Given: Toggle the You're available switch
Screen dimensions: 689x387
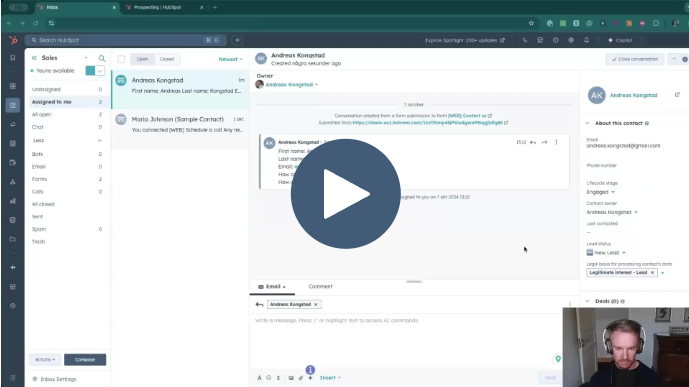Looking at the screenshot, I should click(x=95, y=71).
